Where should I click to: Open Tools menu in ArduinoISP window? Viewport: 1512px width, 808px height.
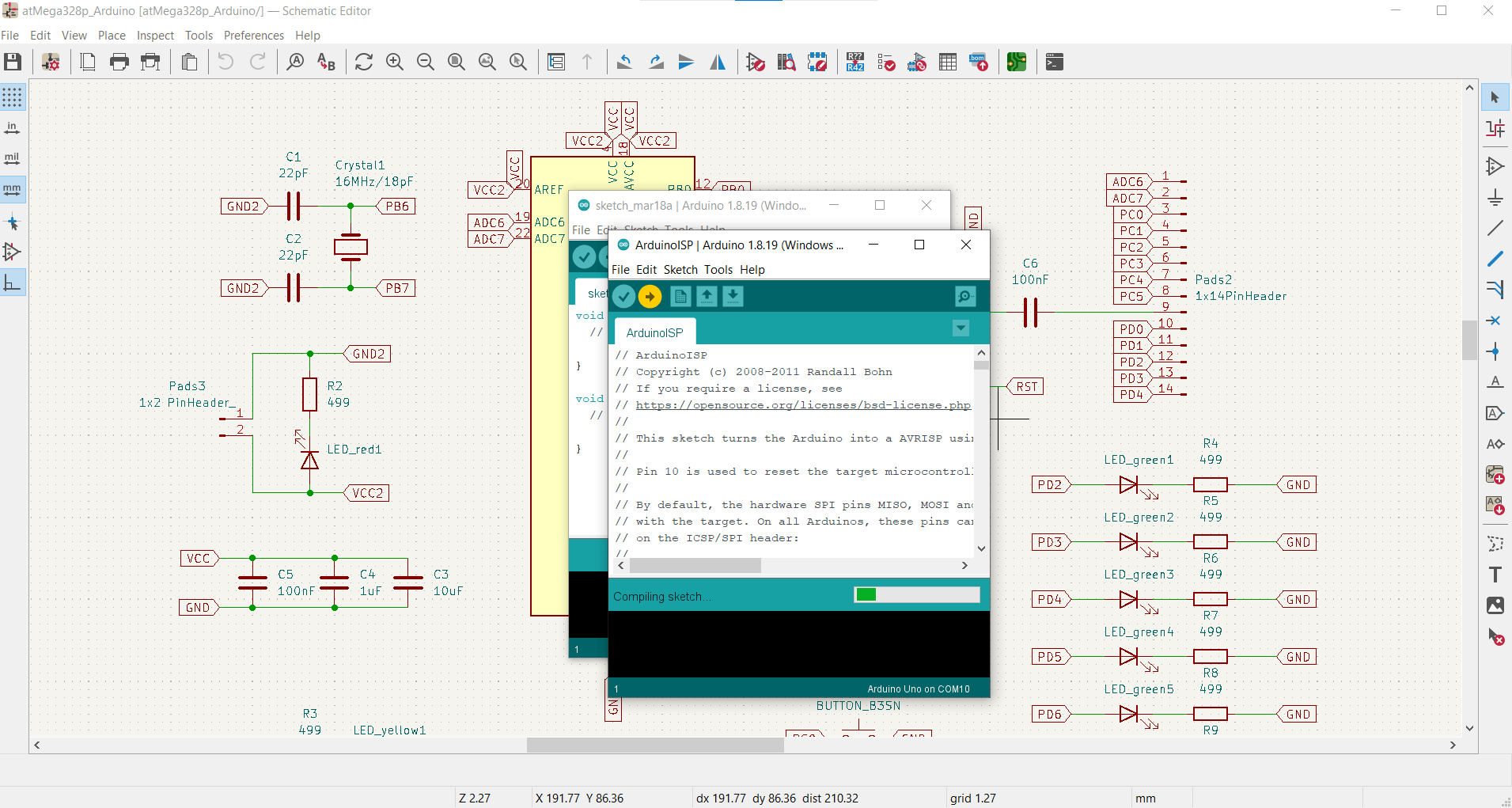tap(718, 270)
